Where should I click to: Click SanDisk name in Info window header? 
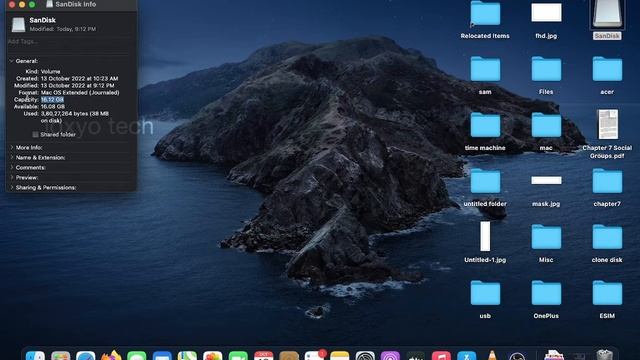tap(42, 20)
